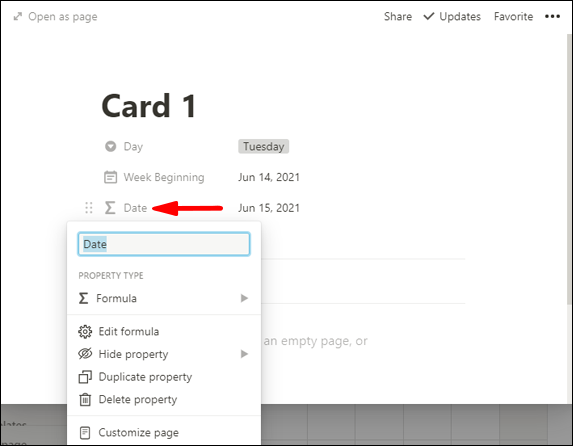Click the Date property name input field
573x446 pixels.
coord(164,244)
